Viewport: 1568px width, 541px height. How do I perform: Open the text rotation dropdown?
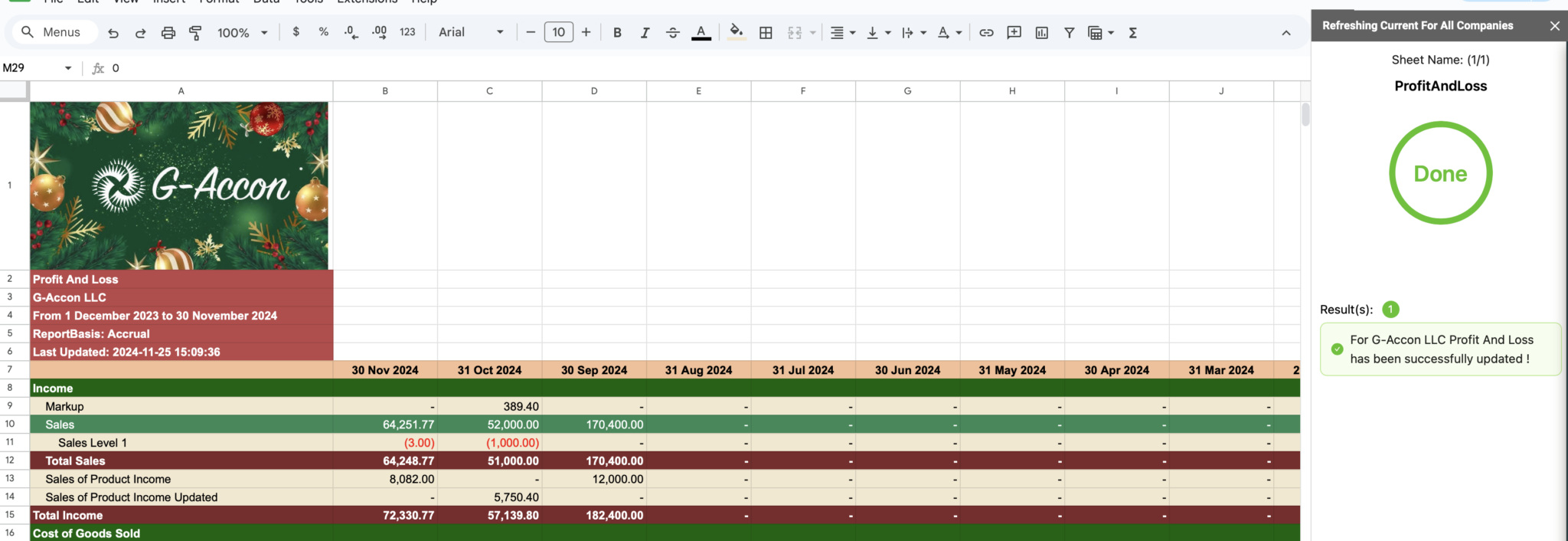tap(949, 32)
